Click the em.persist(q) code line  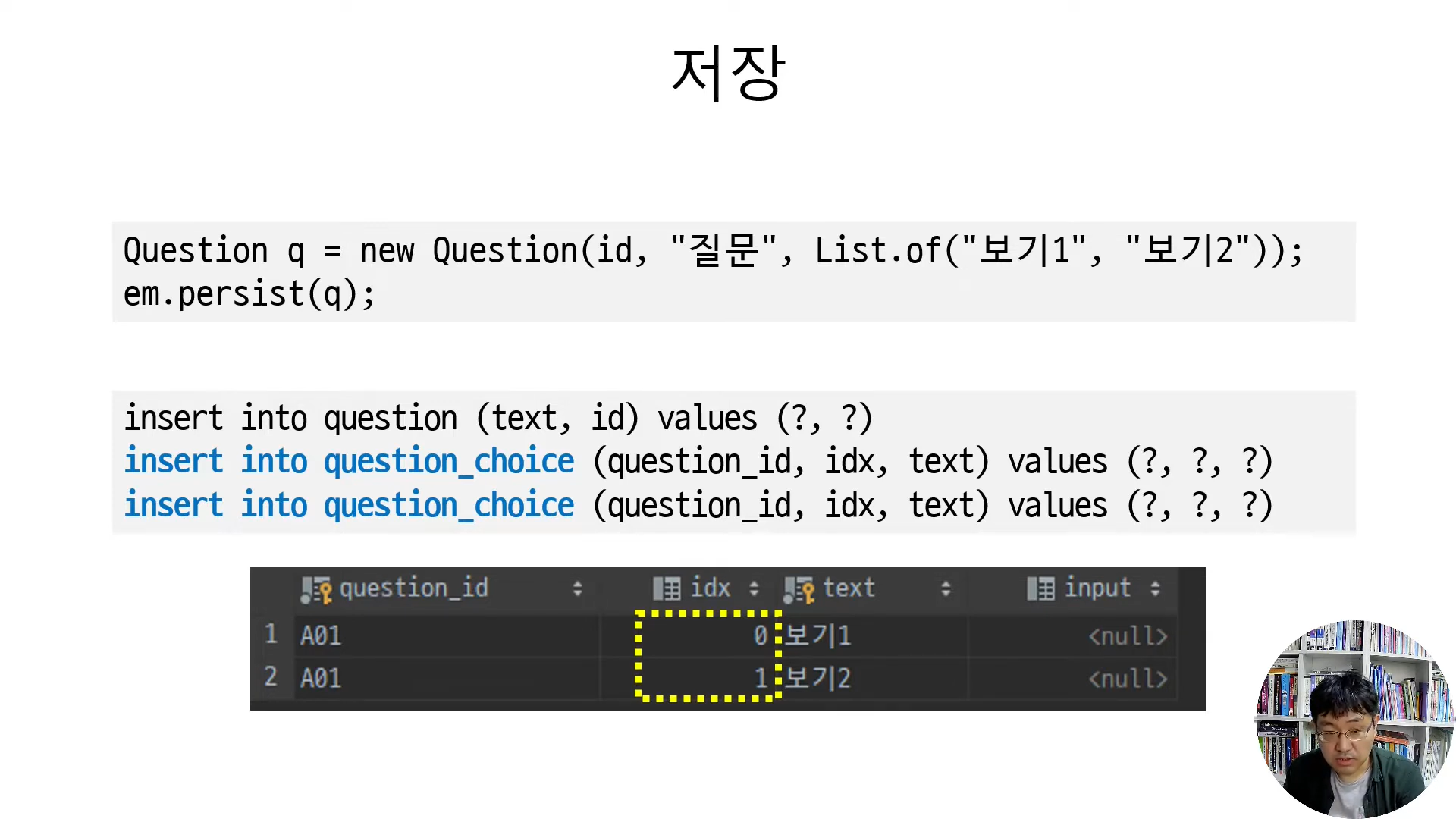coord(249,294)
